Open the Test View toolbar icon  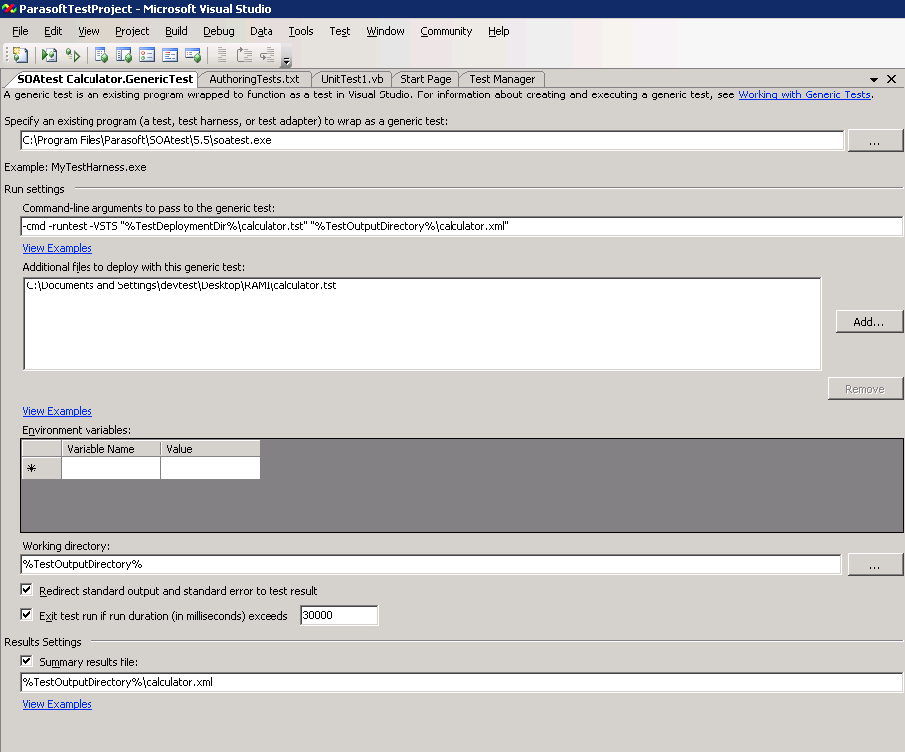[124, 55]
